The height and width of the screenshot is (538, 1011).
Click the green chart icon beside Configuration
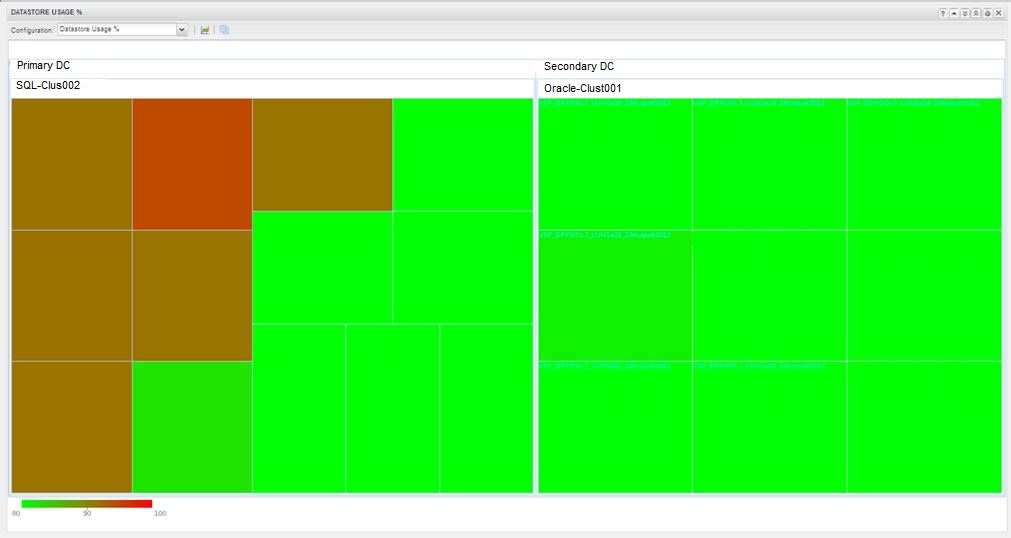click(x=205, y=30)
